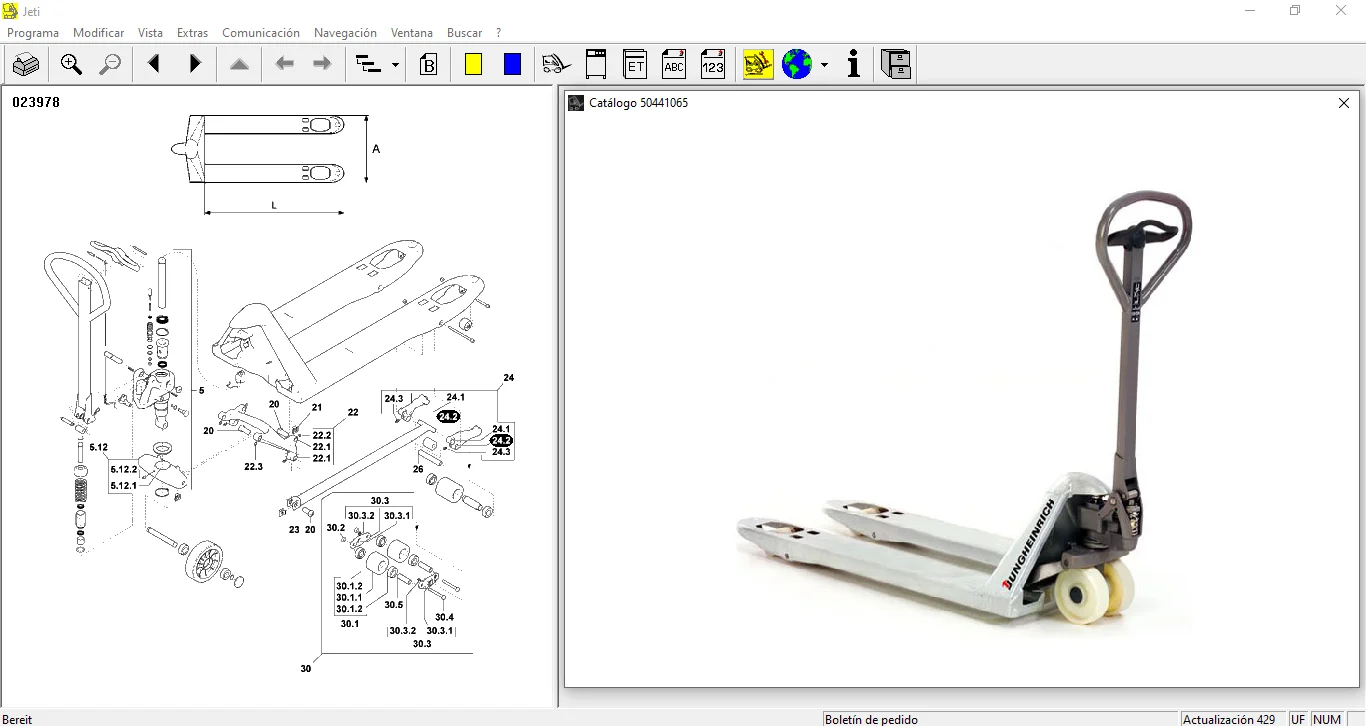Open the 123 numeric index icon
This screenshot has width=1366, height=726.
[x=712, y=65]
